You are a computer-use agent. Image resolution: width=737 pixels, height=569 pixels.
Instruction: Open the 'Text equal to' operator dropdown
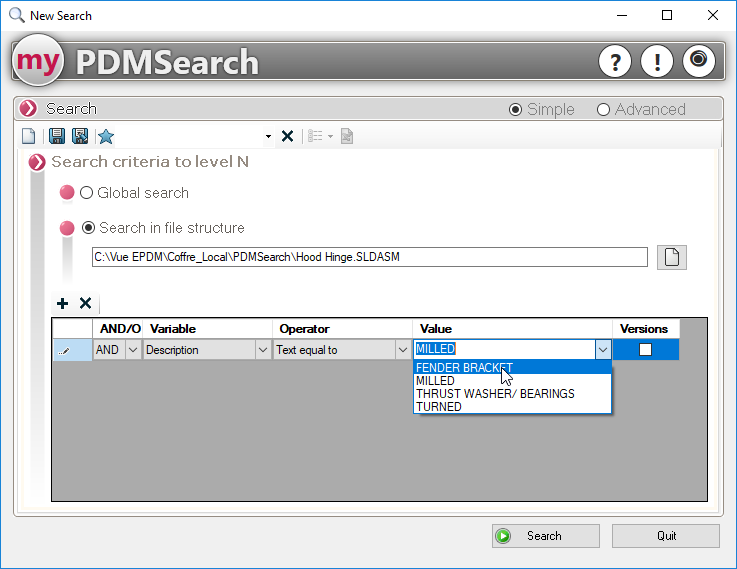pos(402,350)
